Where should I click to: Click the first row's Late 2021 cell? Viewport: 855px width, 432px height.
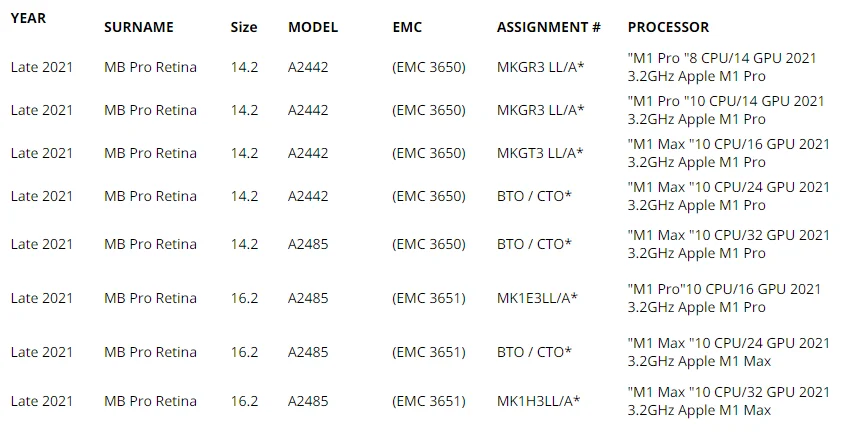41,67
